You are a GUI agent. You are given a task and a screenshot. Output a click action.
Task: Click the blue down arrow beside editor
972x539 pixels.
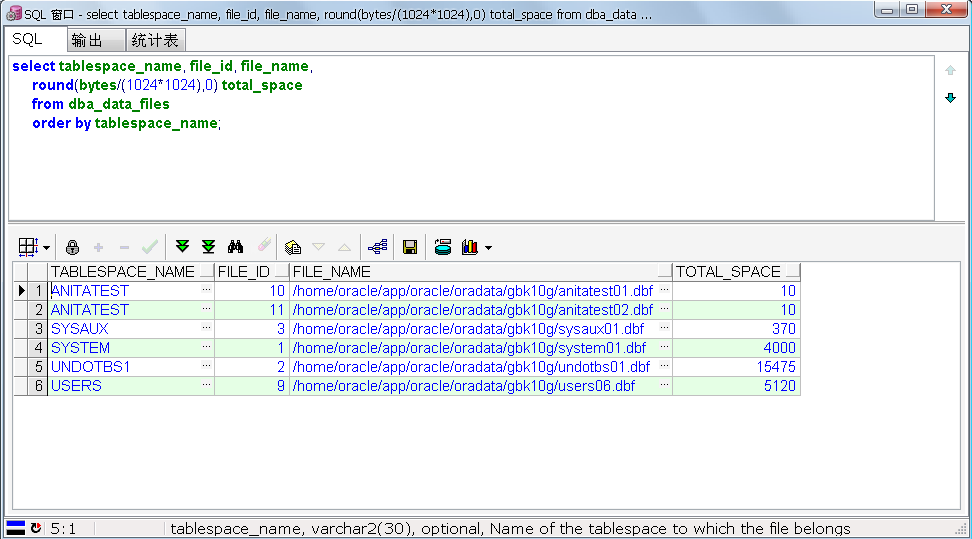pyautogui.click(x=950, y=98)
